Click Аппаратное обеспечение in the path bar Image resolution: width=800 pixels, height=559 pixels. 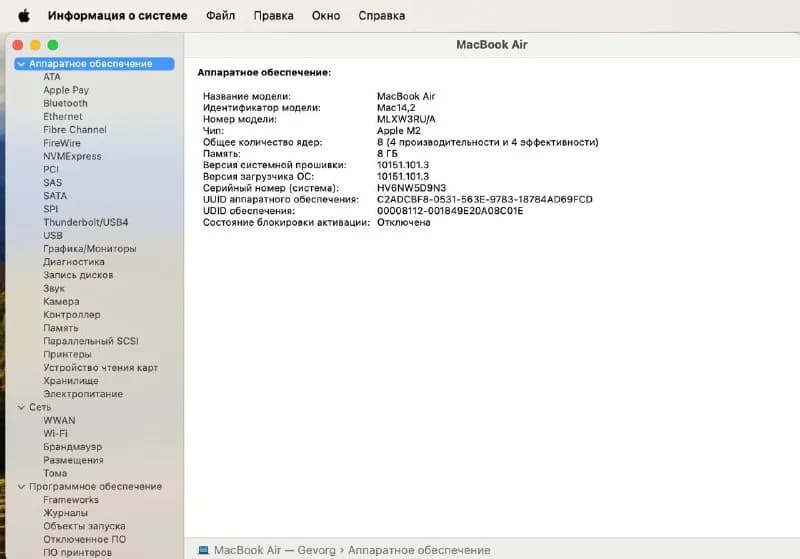(x=419, y=550)
